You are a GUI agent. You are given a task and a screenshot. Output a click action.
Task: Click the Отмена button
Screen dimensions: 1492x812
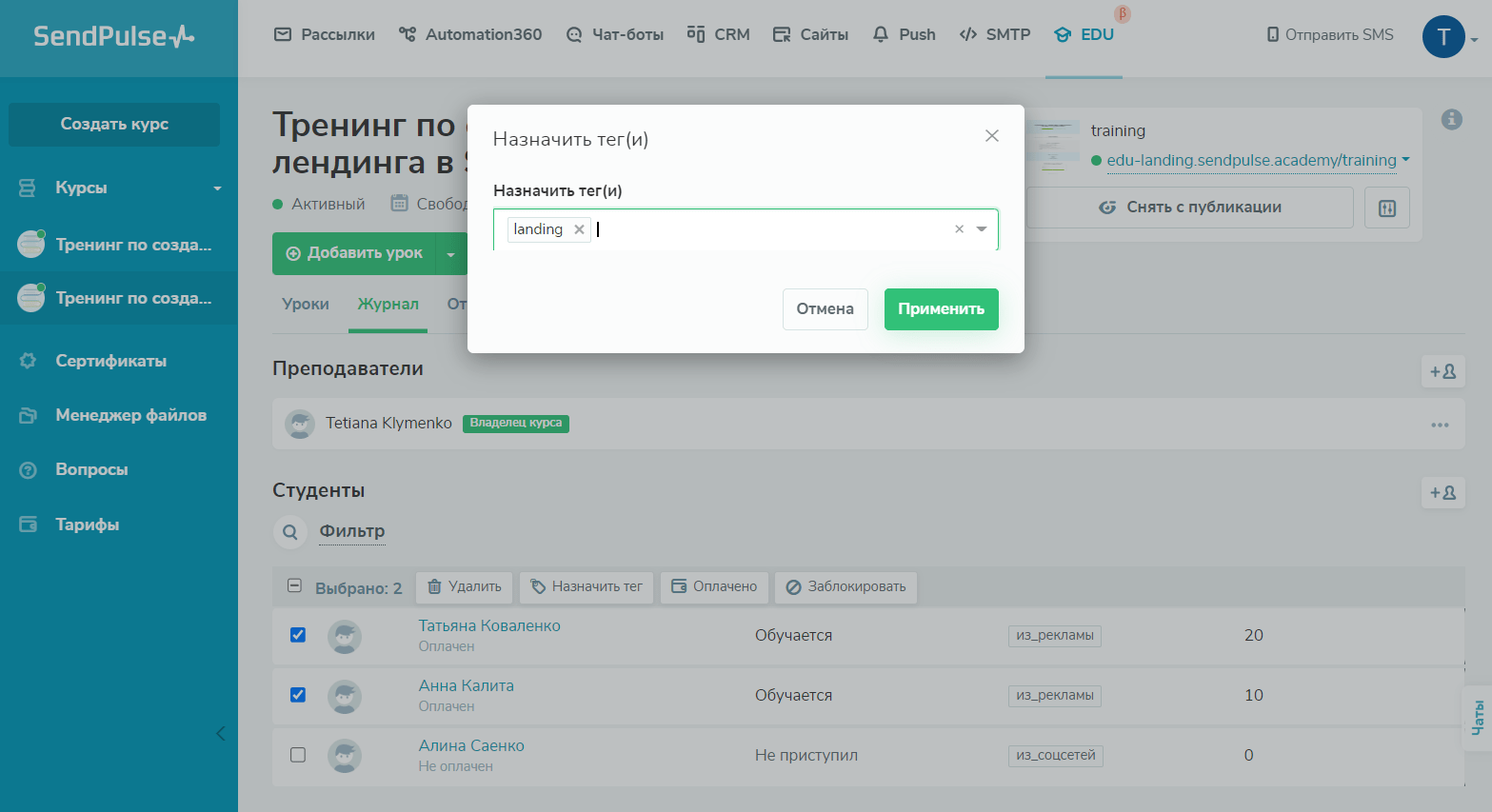tap(825, 309)
